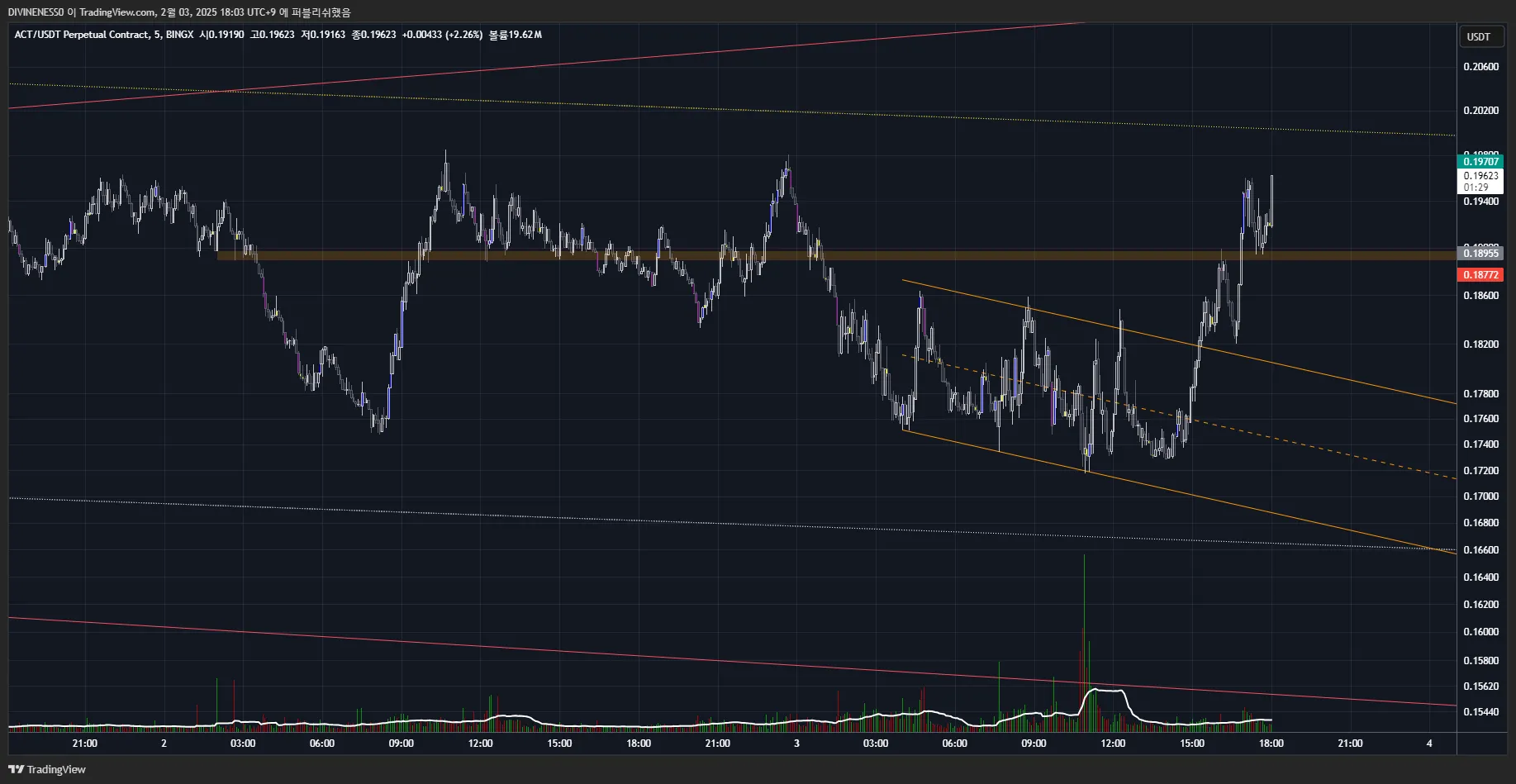Screen dimensions: 1516x784
Task: Click the gray 0.18955 price label
Action: coord(1480,254)
